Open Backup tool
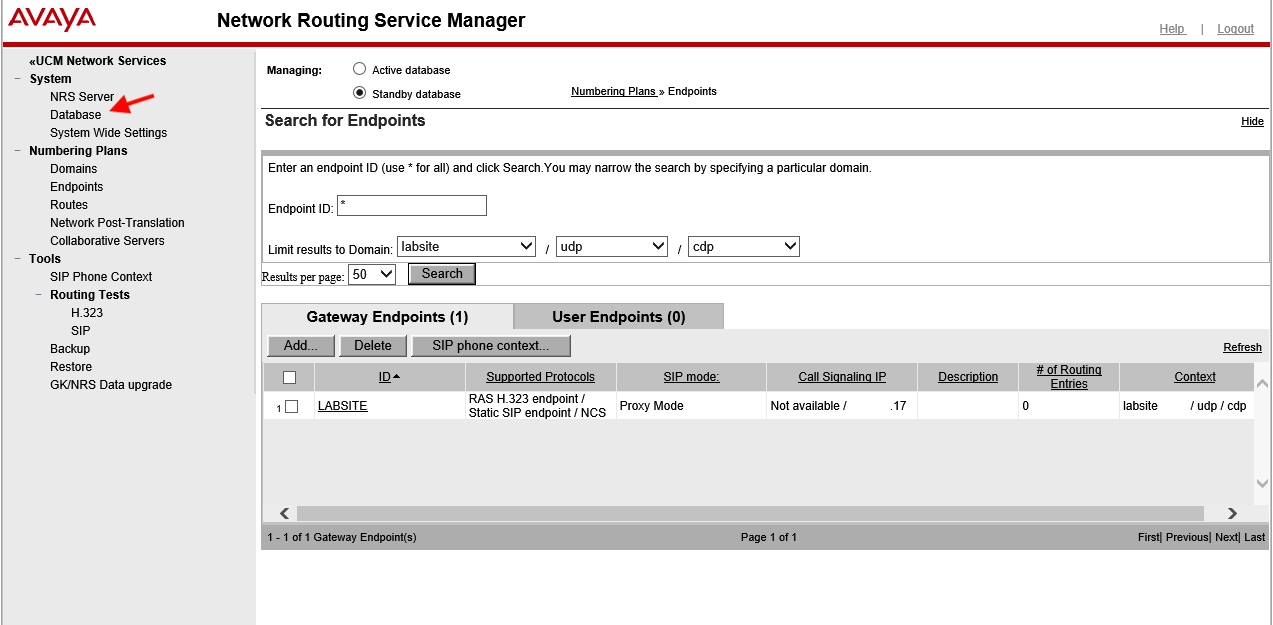Image resolution: width=1273 pixels, height=625 pixels. tap(70, 349)
